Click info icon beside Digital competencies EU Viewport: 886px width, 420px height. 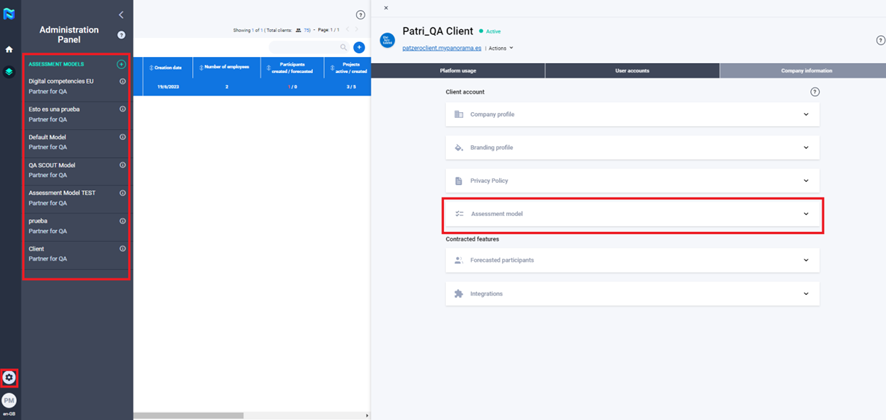coord(122,81)
